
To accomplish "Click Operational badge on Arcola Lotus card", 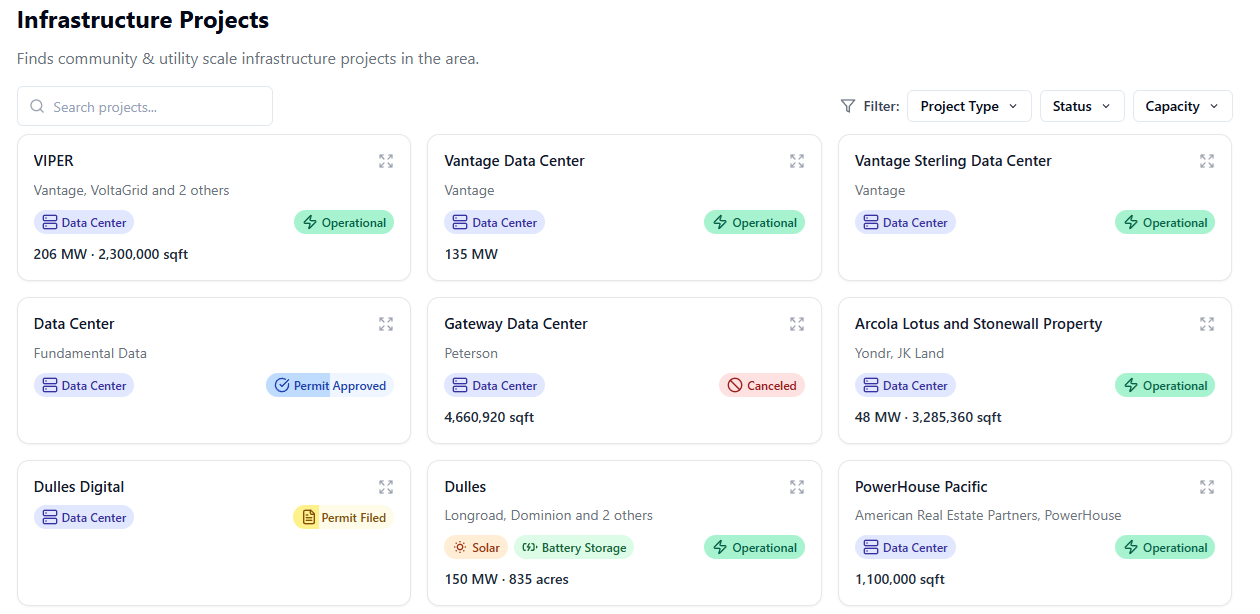I will click(x=1165, y=385).
